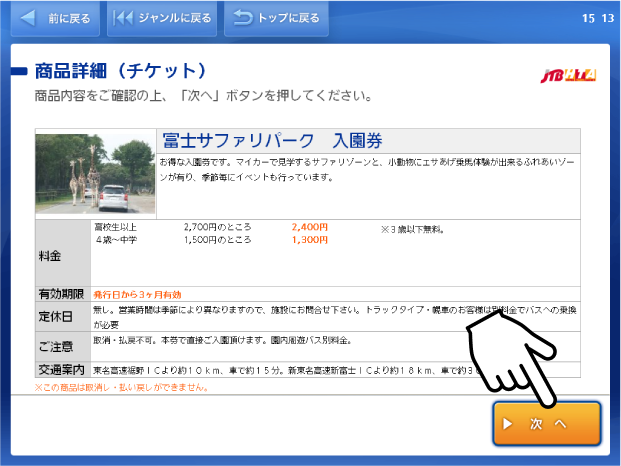Select the 2,400円 discounted price
The image size is (621, 466).
point(310,227)
